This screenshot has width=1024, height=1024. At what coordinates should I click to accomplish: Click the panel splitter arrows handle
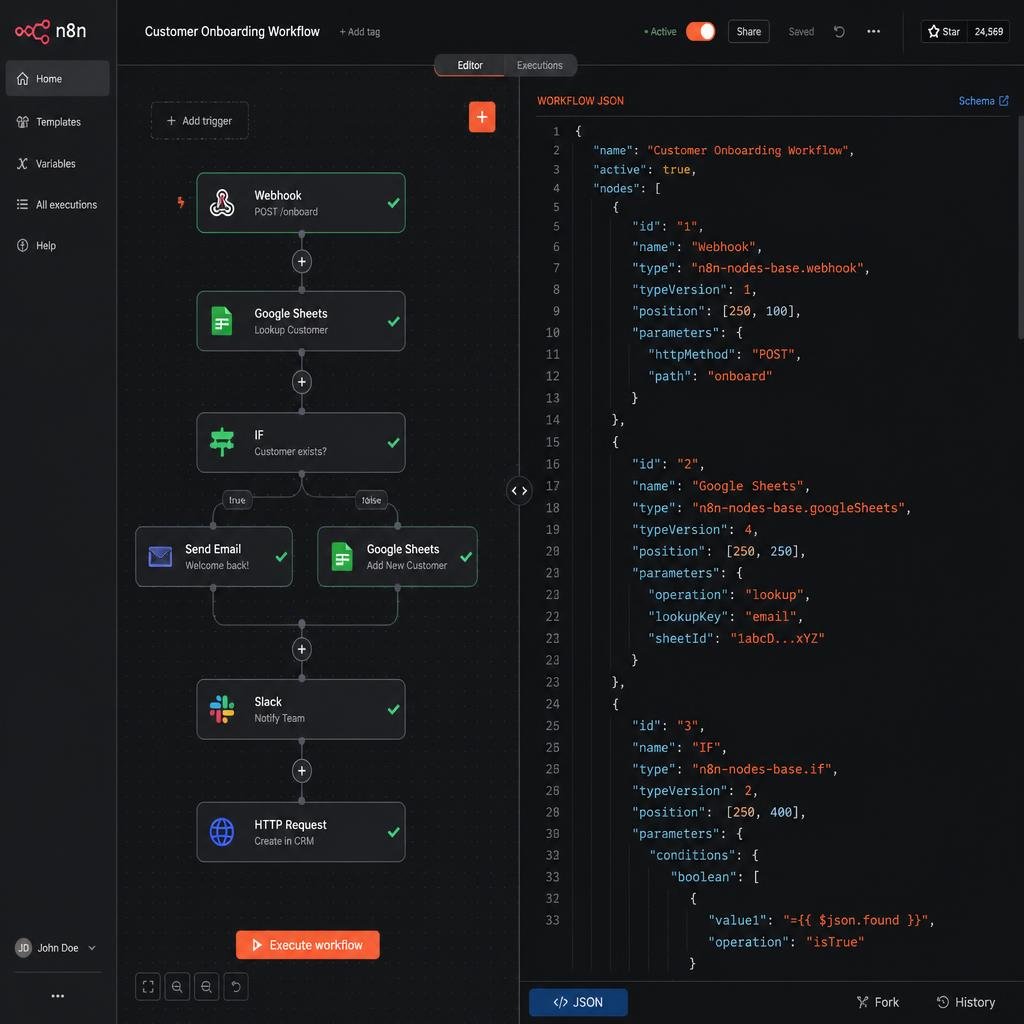pyautogui.click(x=519, y=490)
